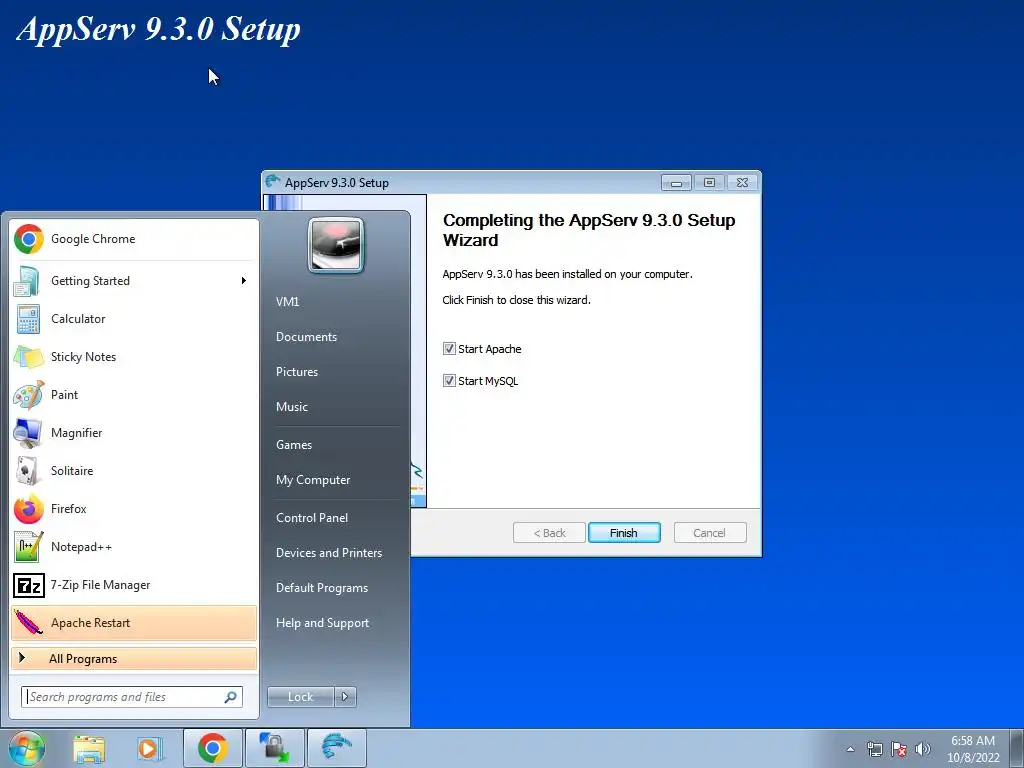The width and height of the screenshot is (1024, 768).
Task: Open the Google Chrome icon in Start menu
Action: [x=29, y=239]
